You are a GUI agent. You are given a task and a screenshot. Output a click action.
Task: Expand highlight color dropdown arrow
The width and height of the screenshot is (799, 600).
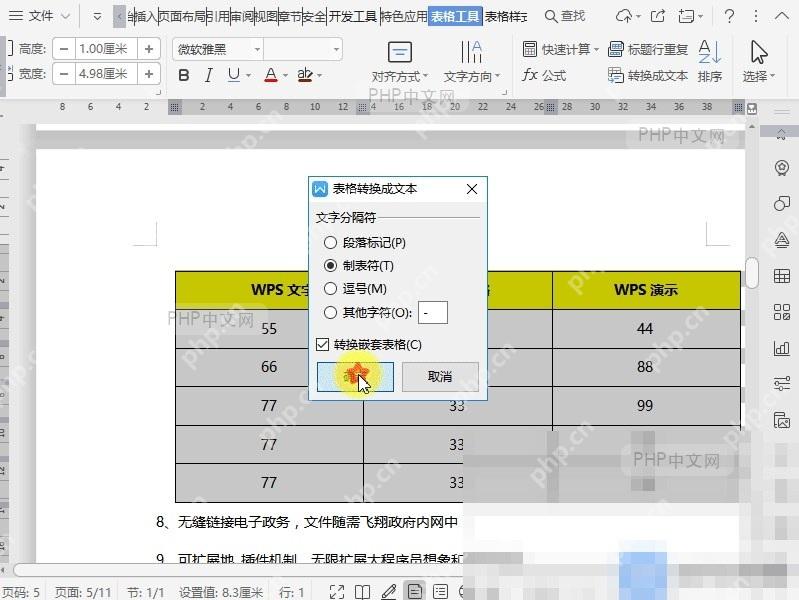tap(319, 75)
